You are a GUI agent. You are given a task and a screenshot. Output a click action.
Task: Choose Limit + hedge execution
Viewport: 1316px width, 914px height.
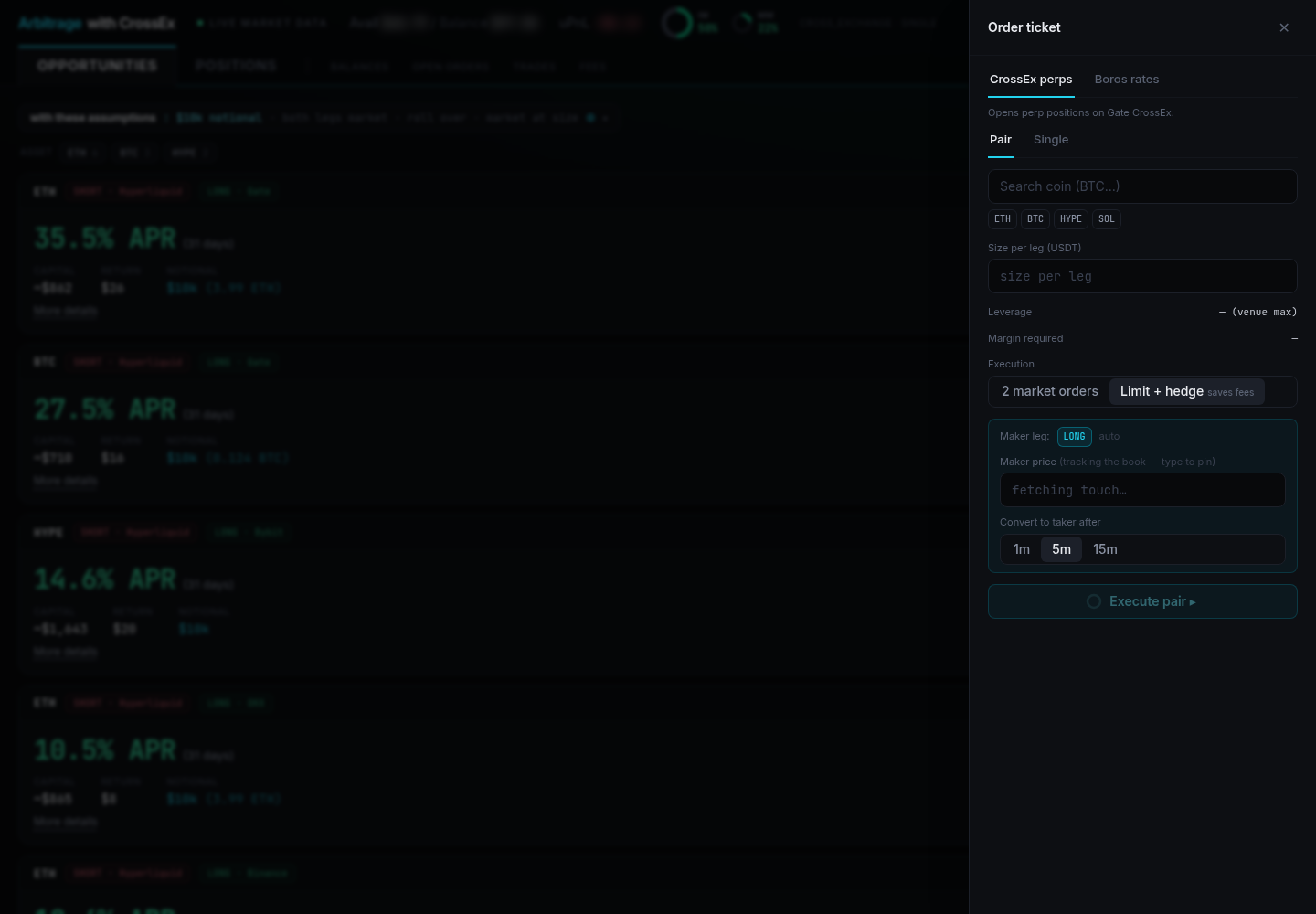tap(1187, 391)
